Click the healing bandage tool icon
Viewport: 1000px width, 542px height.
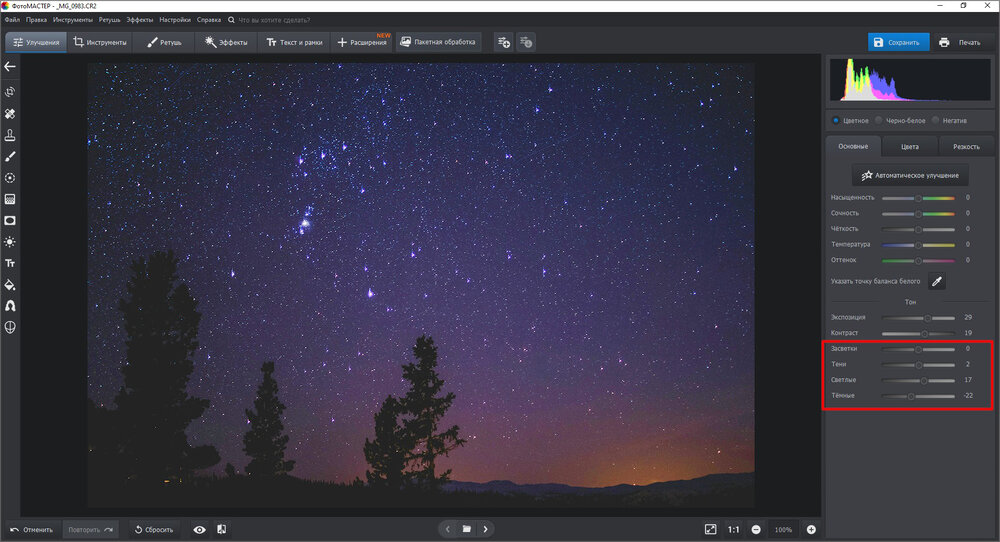pyautogui.click(x=10, y=114)
